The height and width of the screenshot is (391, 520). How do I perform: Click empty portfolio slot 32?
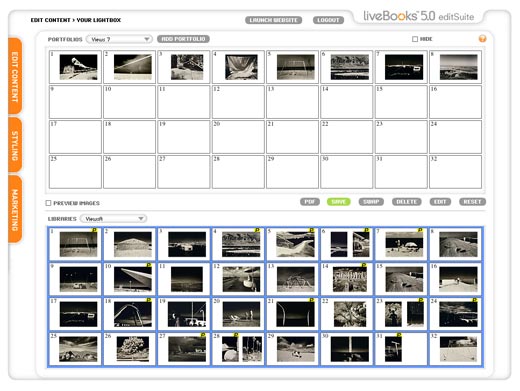click(x=456, y=172)
